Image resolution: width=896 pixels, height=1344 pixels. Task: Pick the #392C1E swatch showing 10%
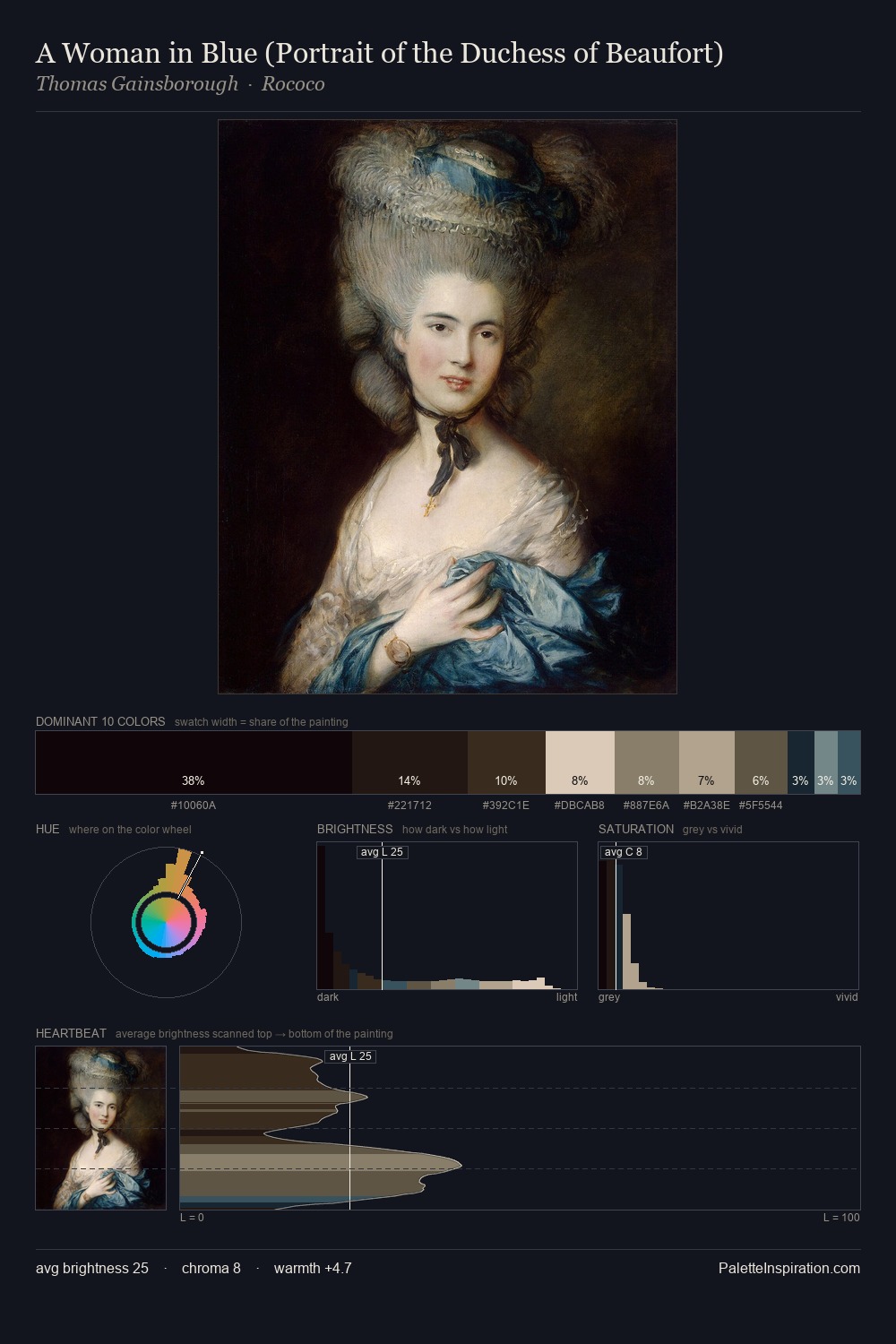506,762
